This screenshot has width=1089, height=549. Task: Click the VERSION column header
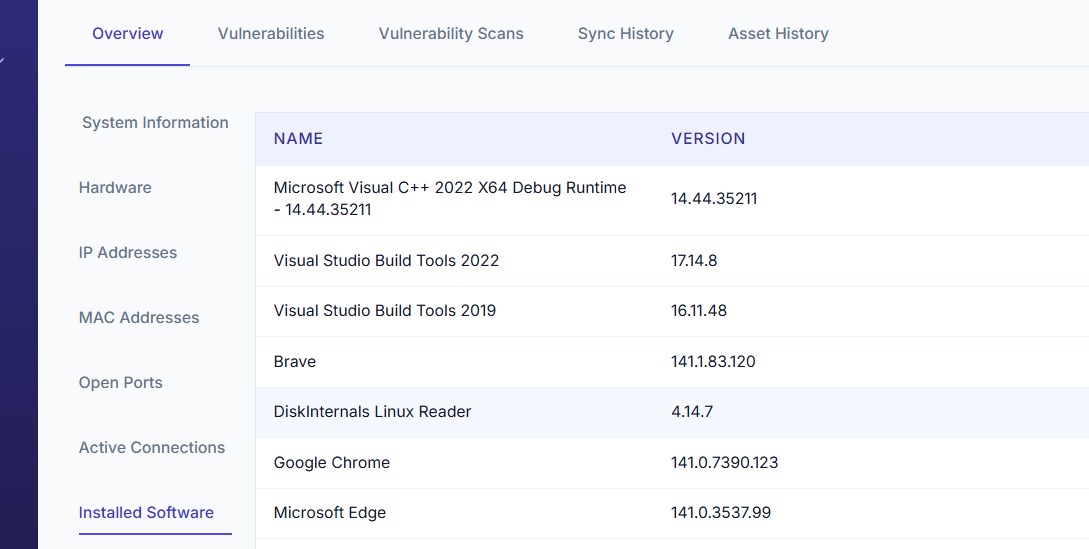708,138
